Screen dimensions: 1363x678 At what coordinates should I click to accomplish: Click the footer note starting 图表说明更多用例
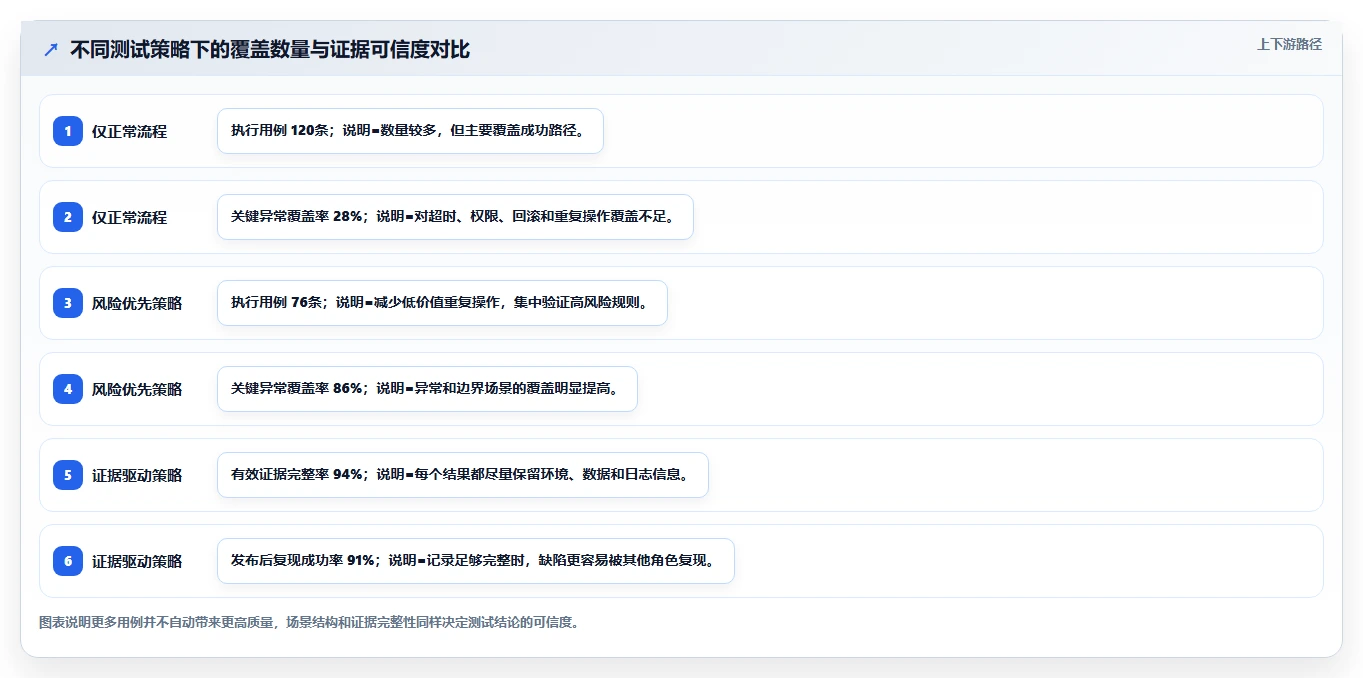pos(309,622)
